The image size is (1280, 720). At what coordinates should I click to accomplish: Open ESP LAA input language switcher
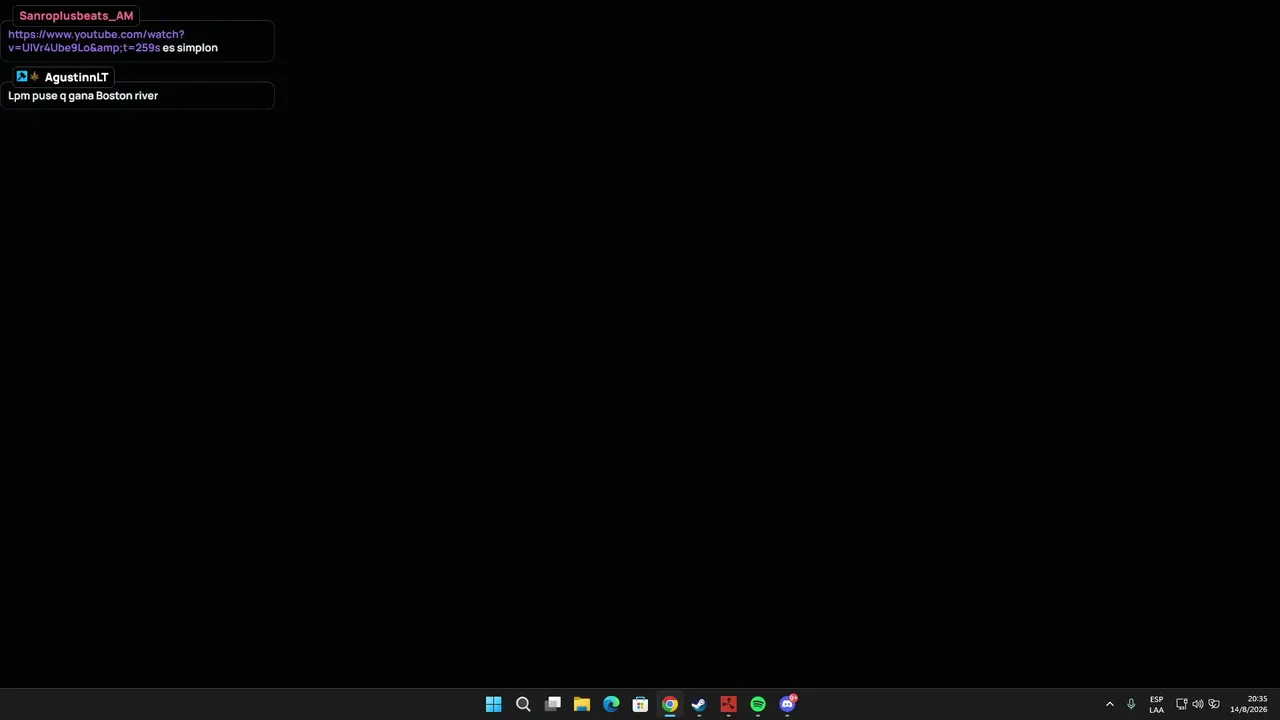[x=1156, y=705]
